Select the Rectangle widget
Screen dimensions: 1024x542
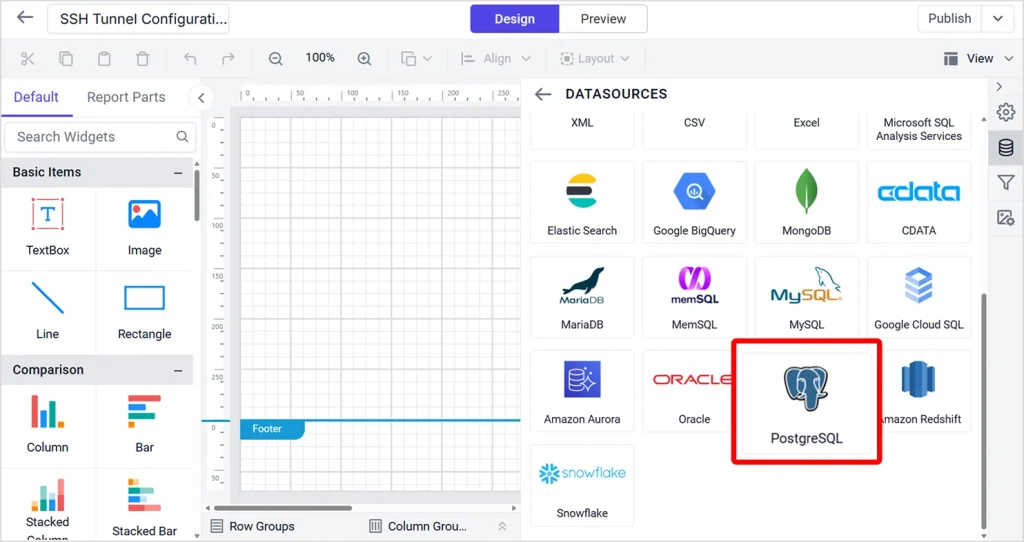(x=144, y=311)
